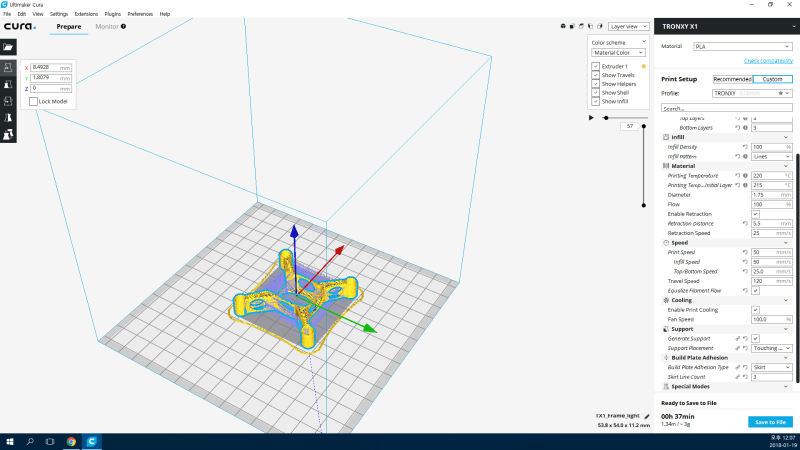Viewport: 800px width, 450px height.
Task: Click the Save to File button
Action: point(768,422)
